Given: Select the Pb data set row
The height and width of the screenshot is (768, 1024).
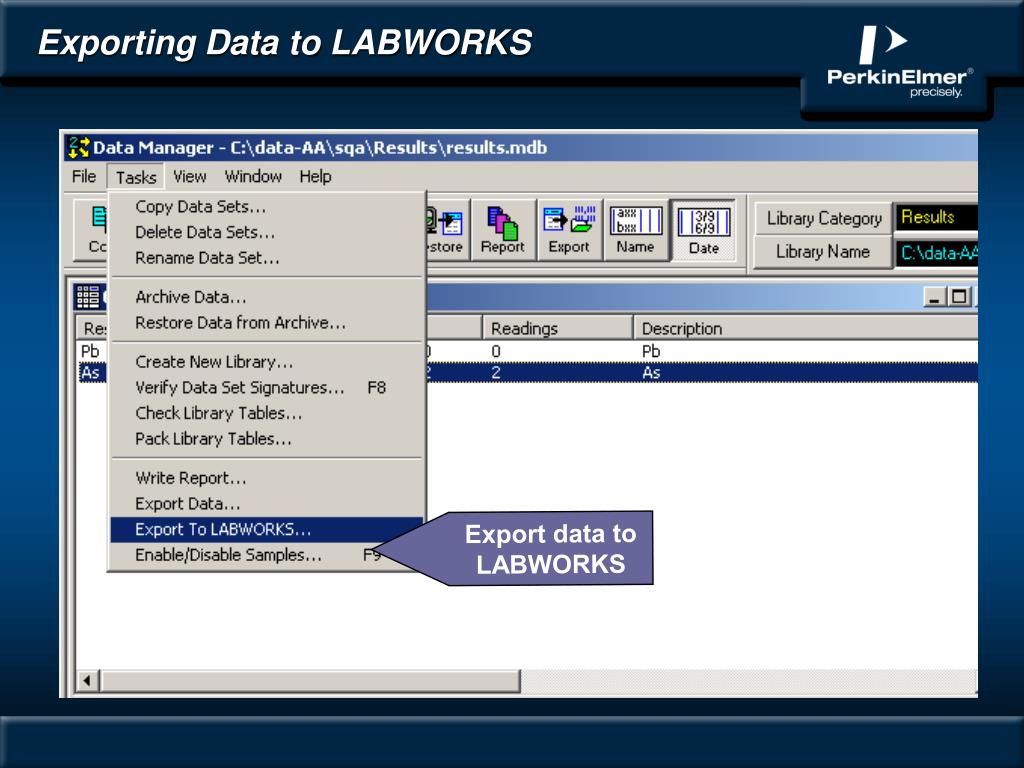Looking at the screenshot, I should click(x=528, y=351).
